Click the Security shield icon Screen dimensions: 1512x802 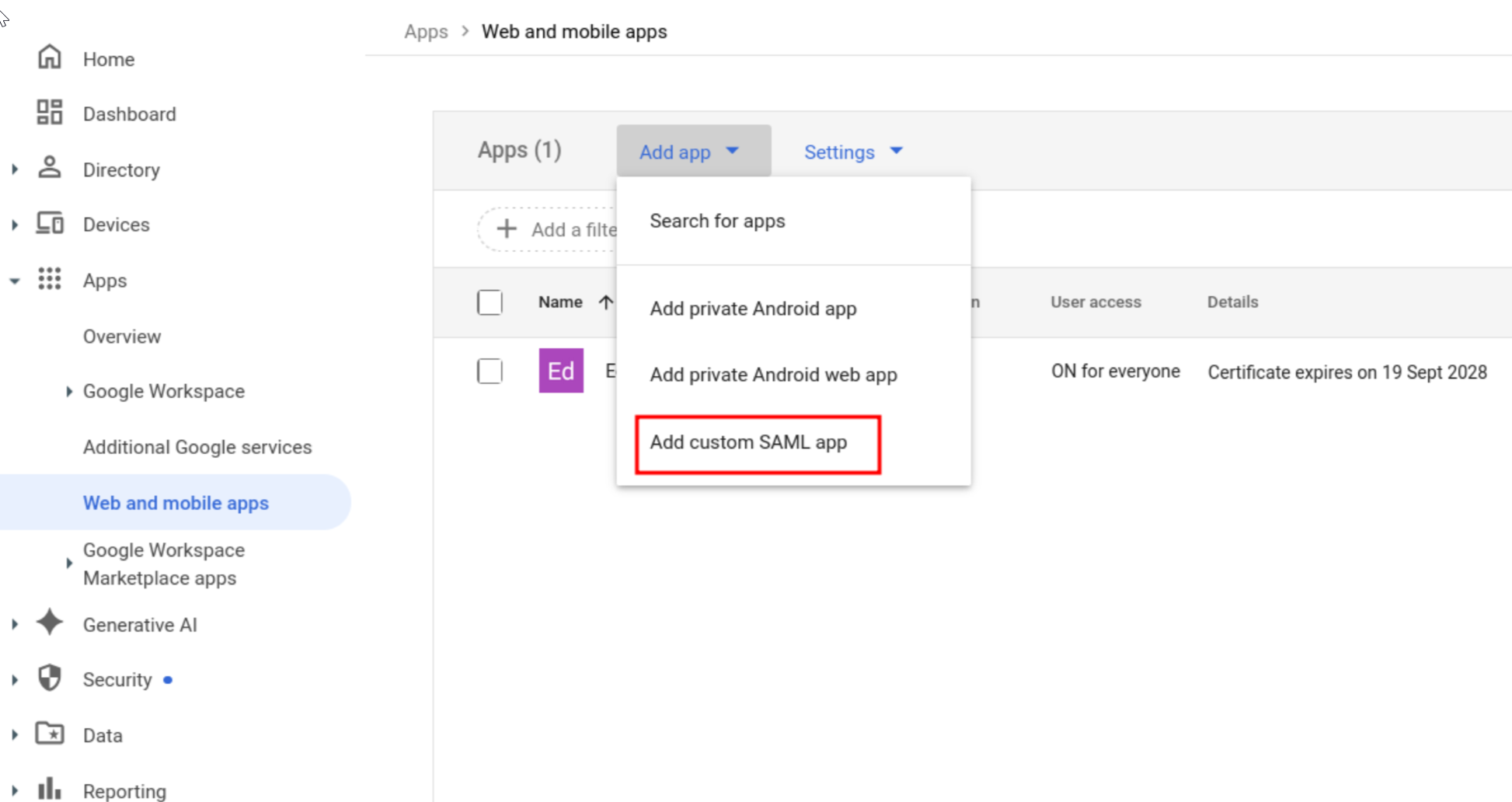[x=50, y=678]
